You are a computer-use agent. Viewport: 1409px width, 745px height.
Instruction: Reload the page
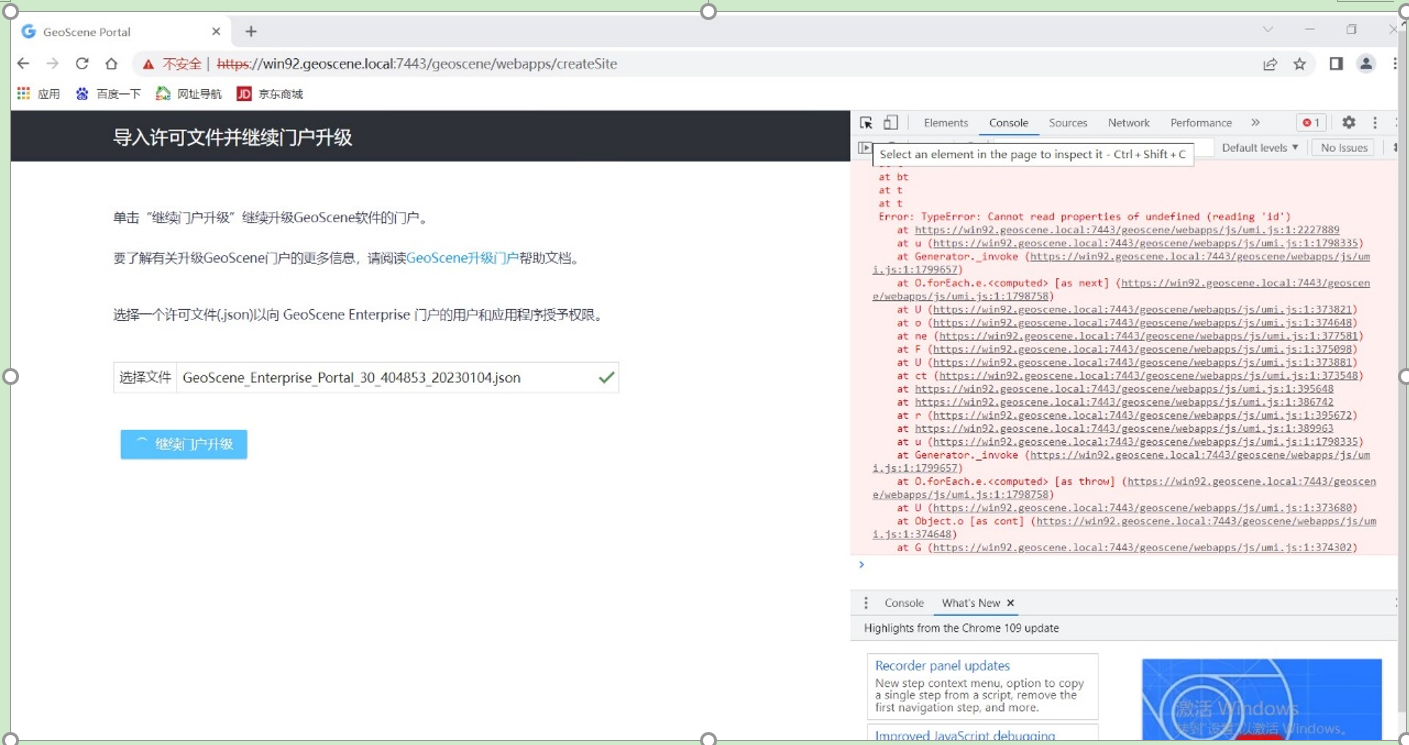tap(82, 64)
